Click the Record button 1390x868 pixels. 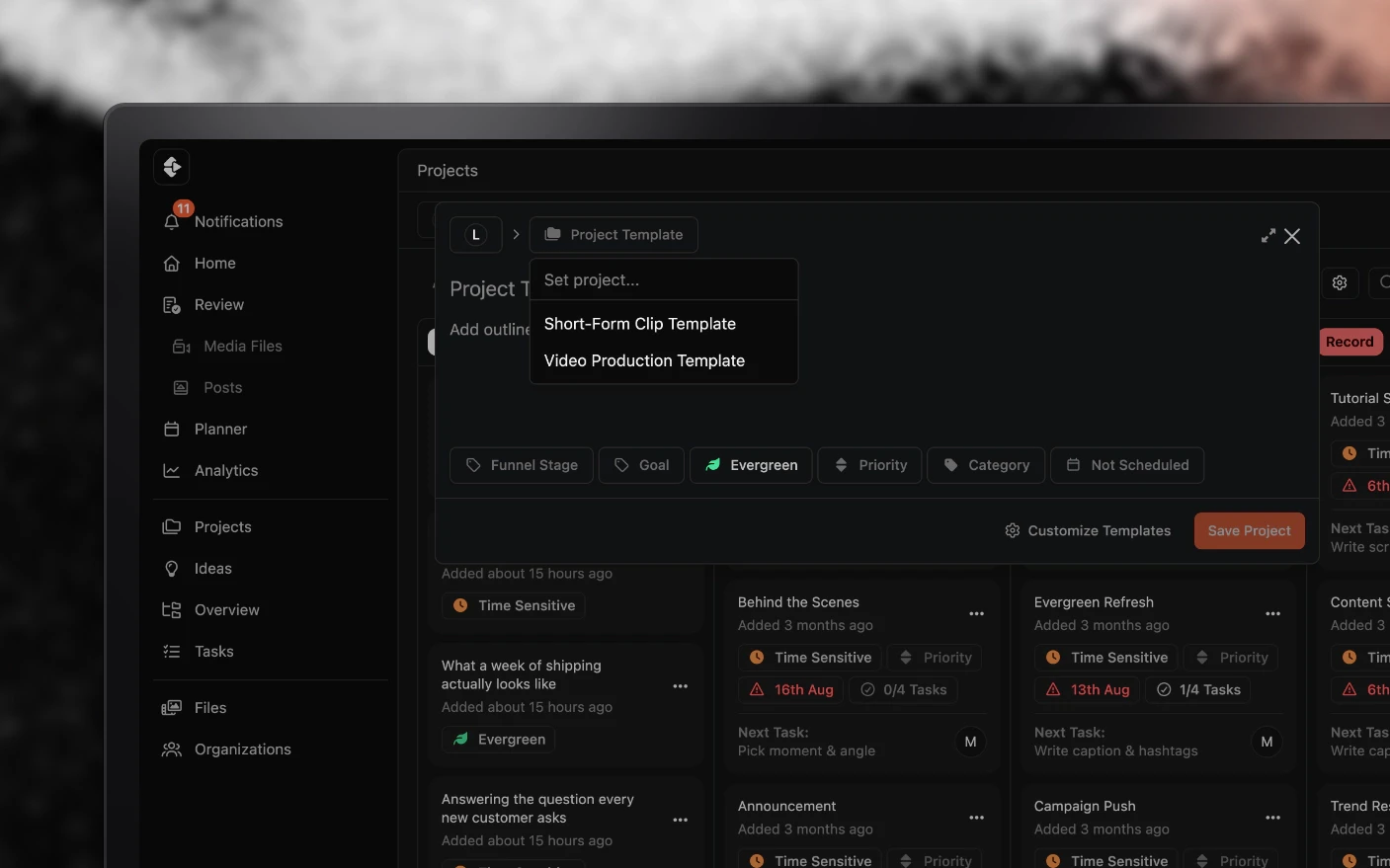[x=1349, y=342]
